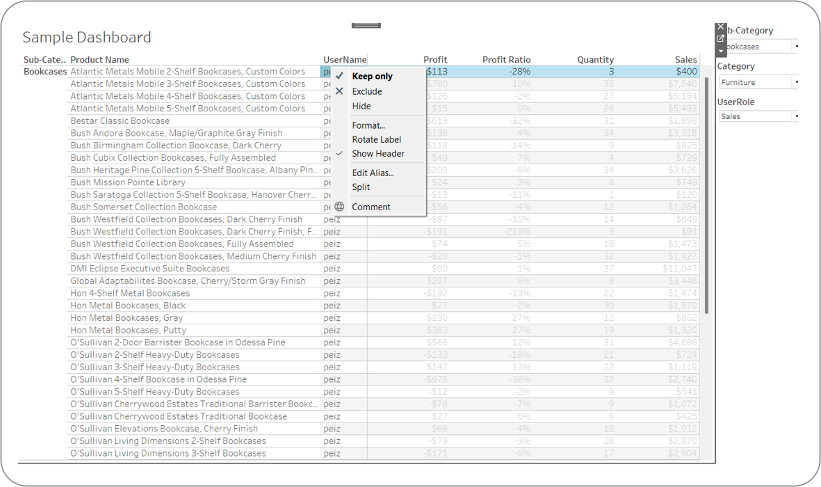
Task: Click the vertical scrollbar of the table
Action: [706, 195]
